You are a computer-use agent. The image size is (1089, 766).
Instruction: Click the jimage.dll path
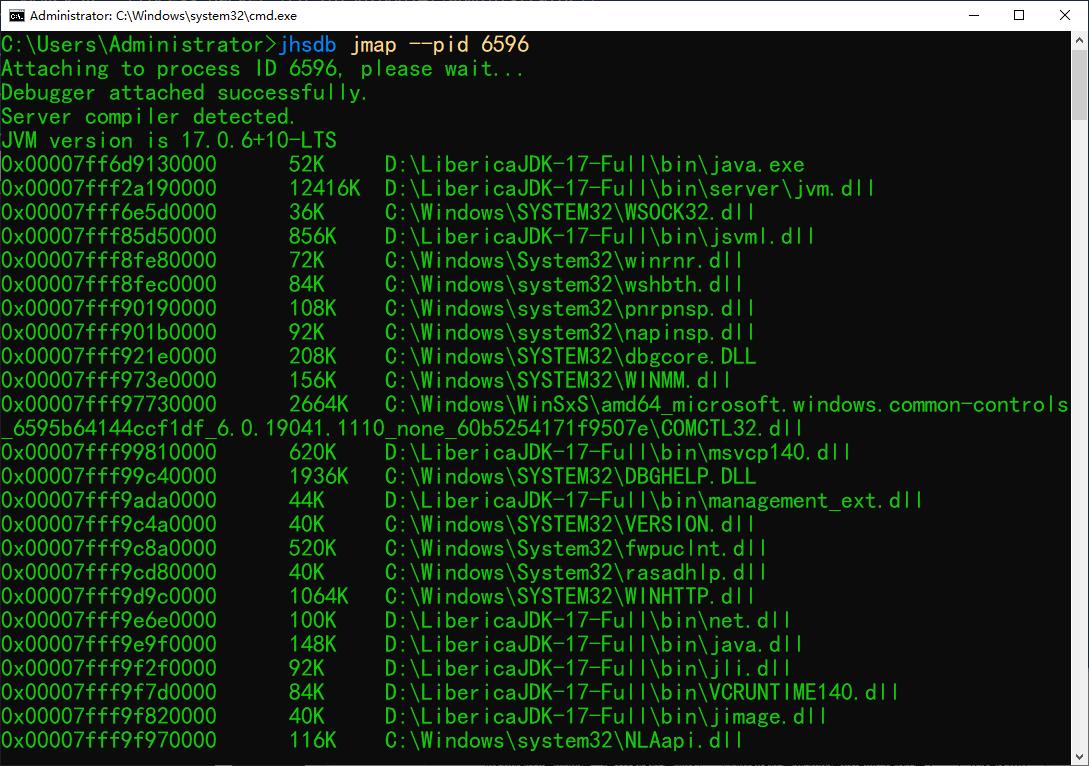606,715
